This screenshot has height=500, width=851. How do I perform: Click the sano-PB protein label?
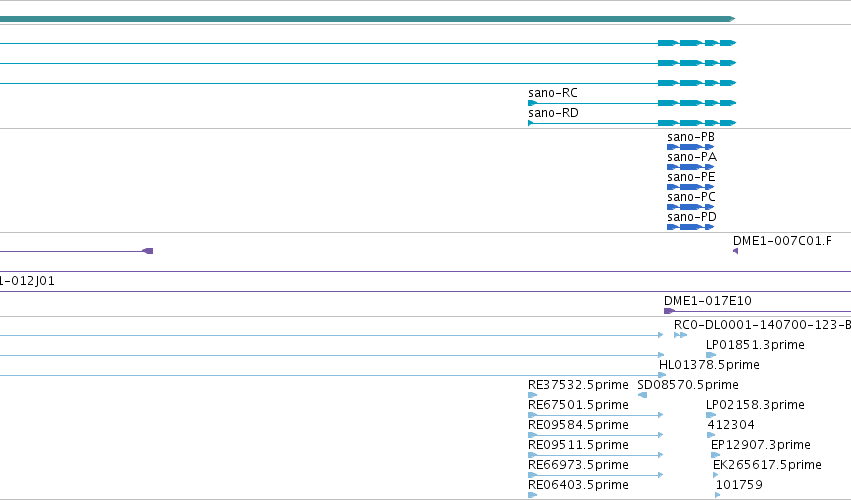click(x=691, y=137)
